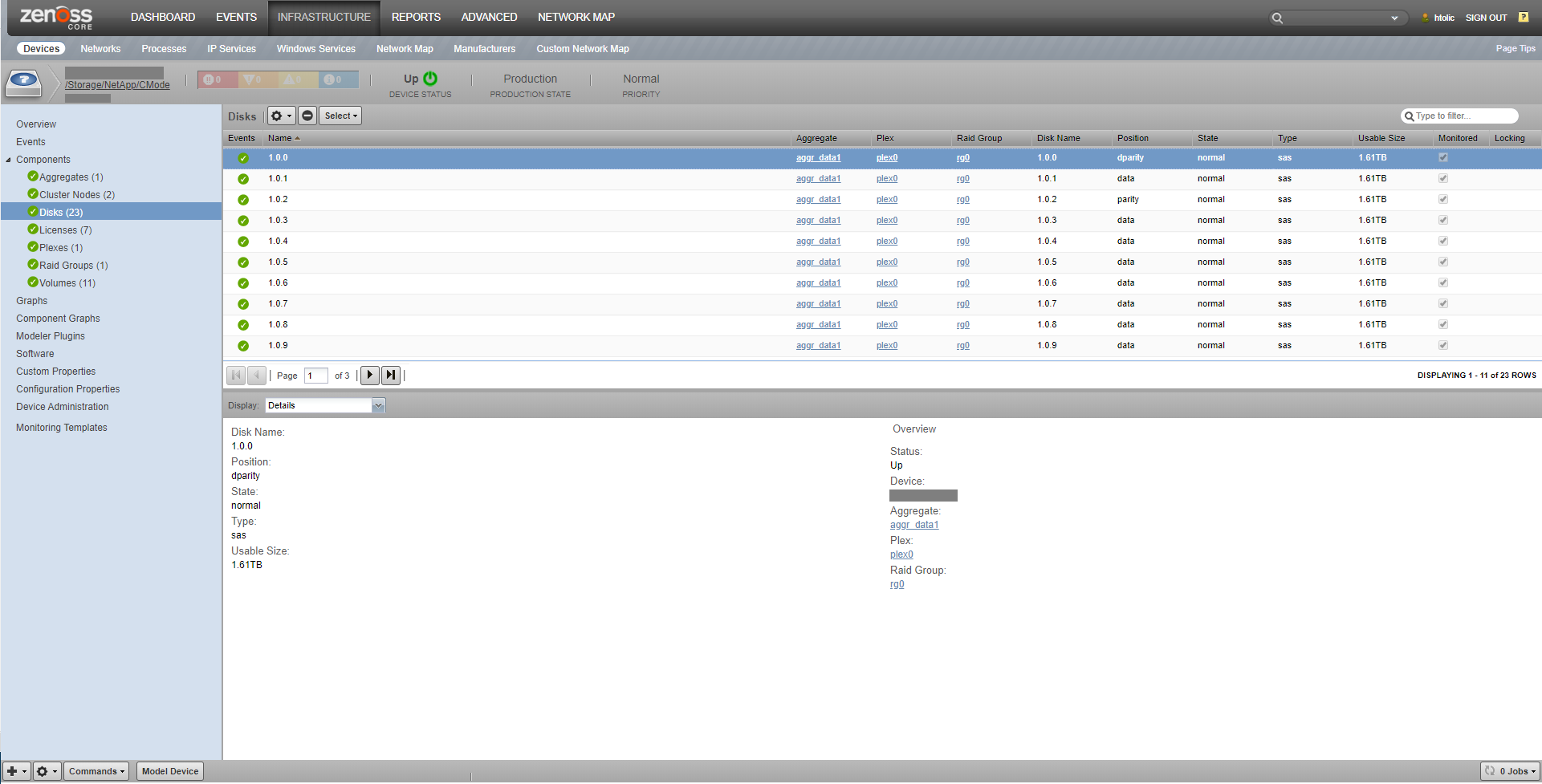Open the Windows Services sub-tab

tap(316, 49)
